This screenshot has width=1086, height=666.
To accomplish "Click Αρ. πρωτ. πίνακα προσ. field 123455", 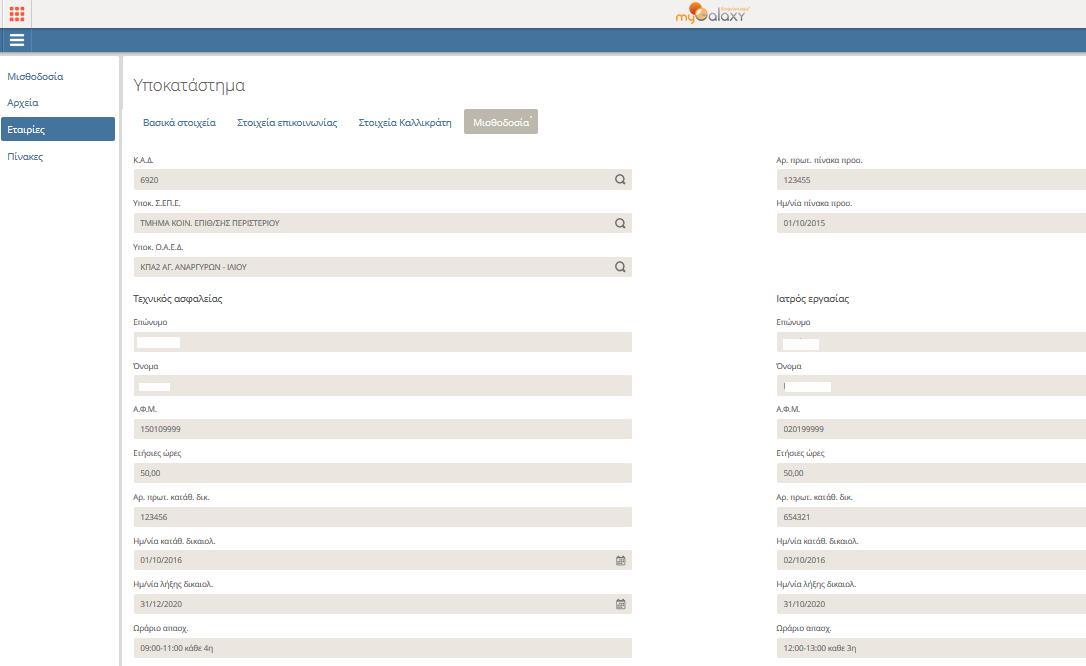I will (x=931, y=179).
